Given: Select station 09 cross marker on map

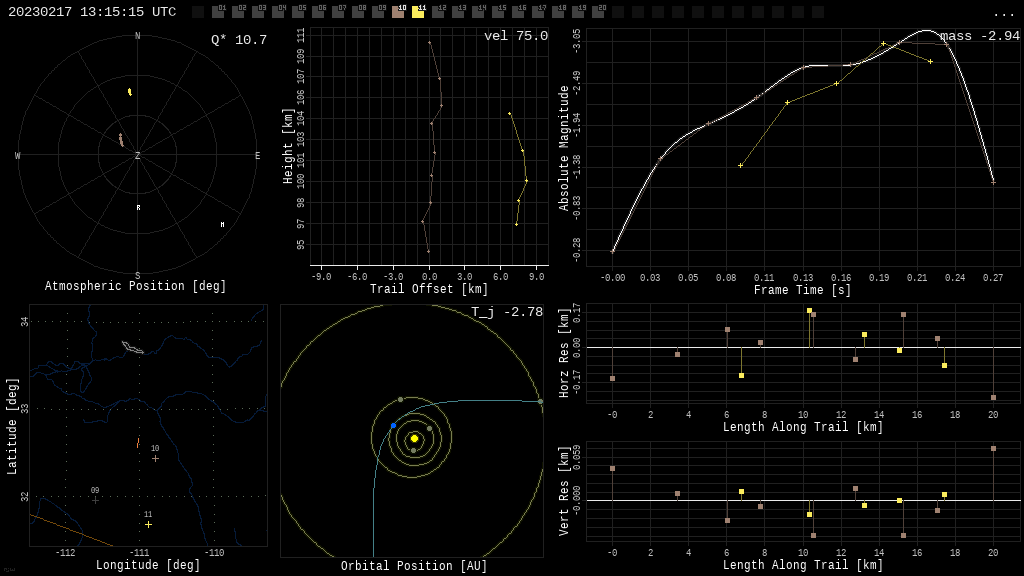Looking at the screenshot, I should (x=95, y=500).
